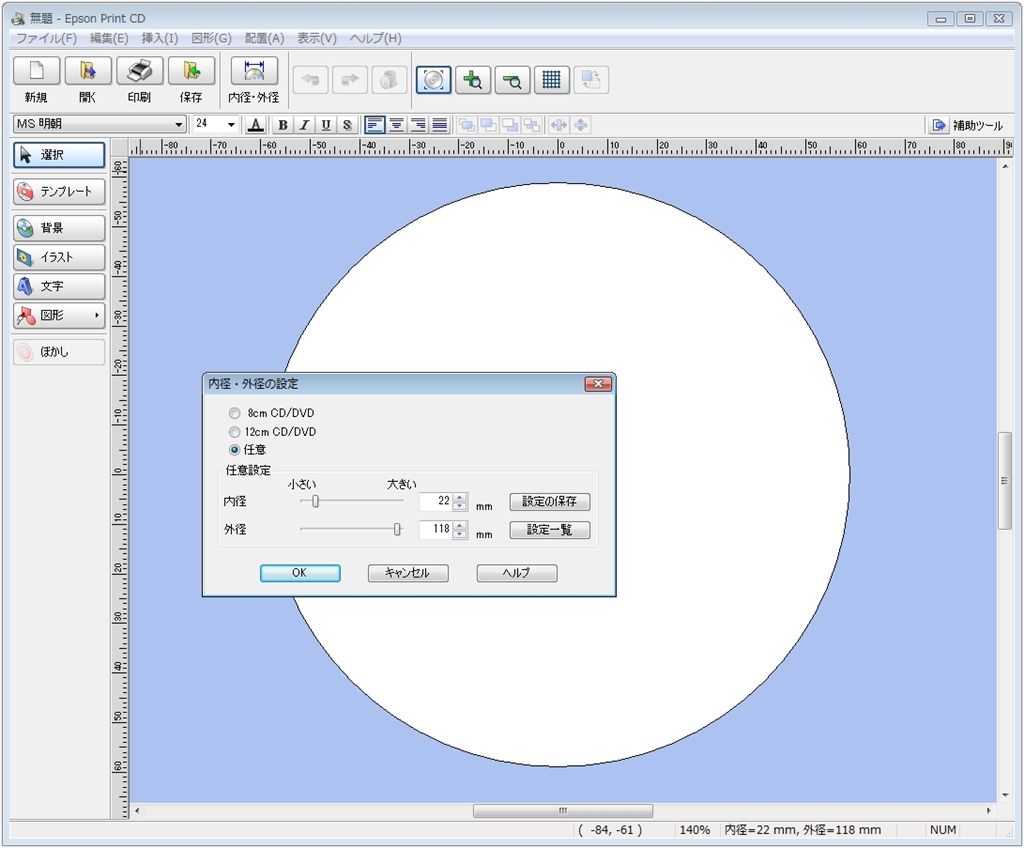Open the 表示(V) menu

pos(316,38)
